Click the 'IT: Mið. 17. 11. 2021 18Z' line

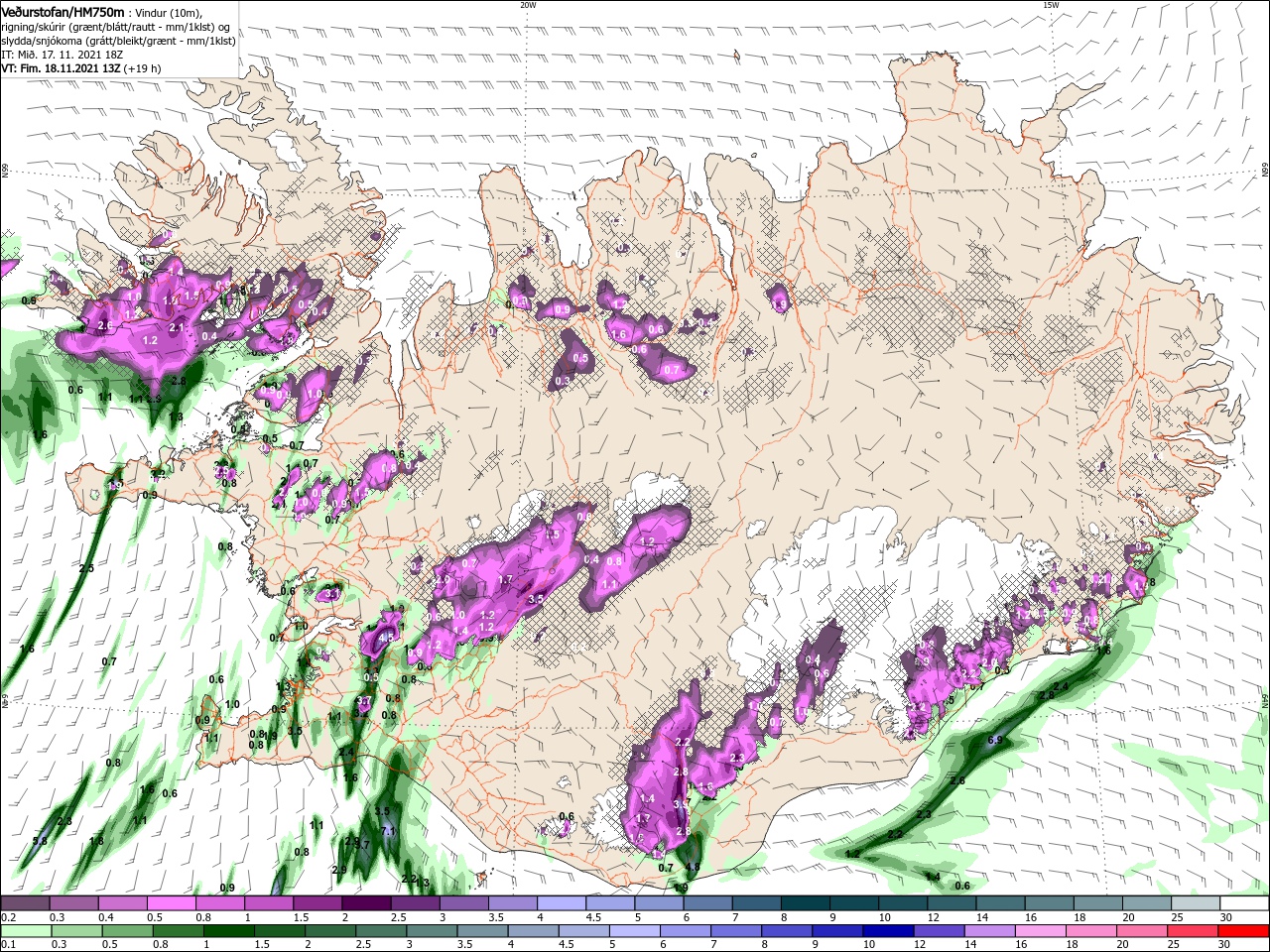pos(63,54)
